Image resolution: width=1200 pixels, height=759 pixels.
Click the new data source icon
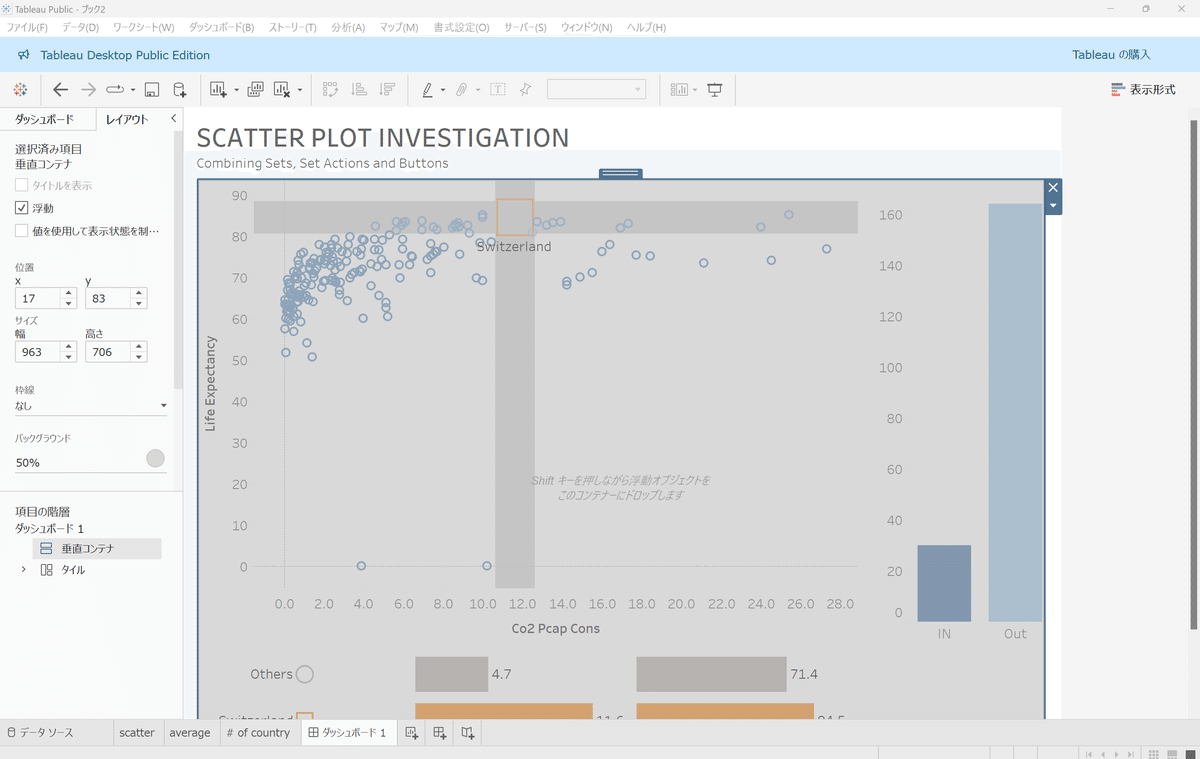click(x=179, y=90)
